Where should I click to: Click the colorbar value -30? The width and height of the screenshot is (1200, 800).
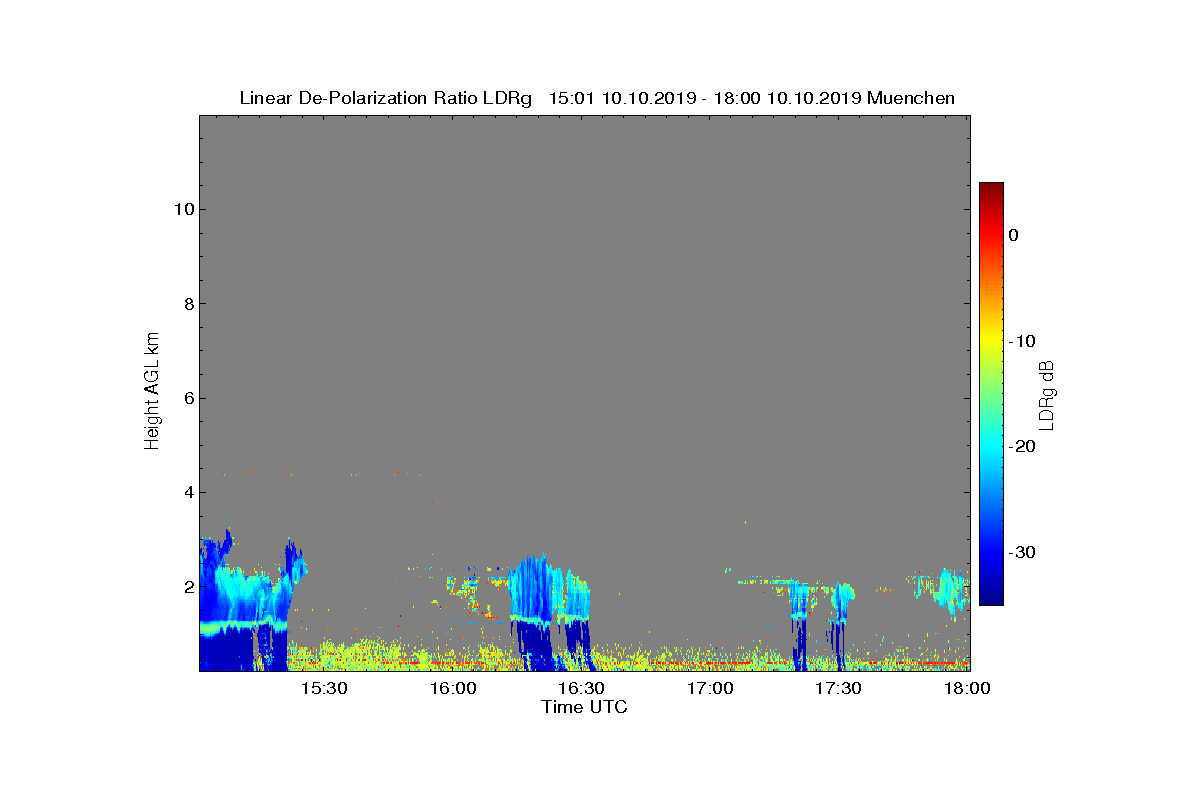pyautogui.click(x=1021, y=553)
